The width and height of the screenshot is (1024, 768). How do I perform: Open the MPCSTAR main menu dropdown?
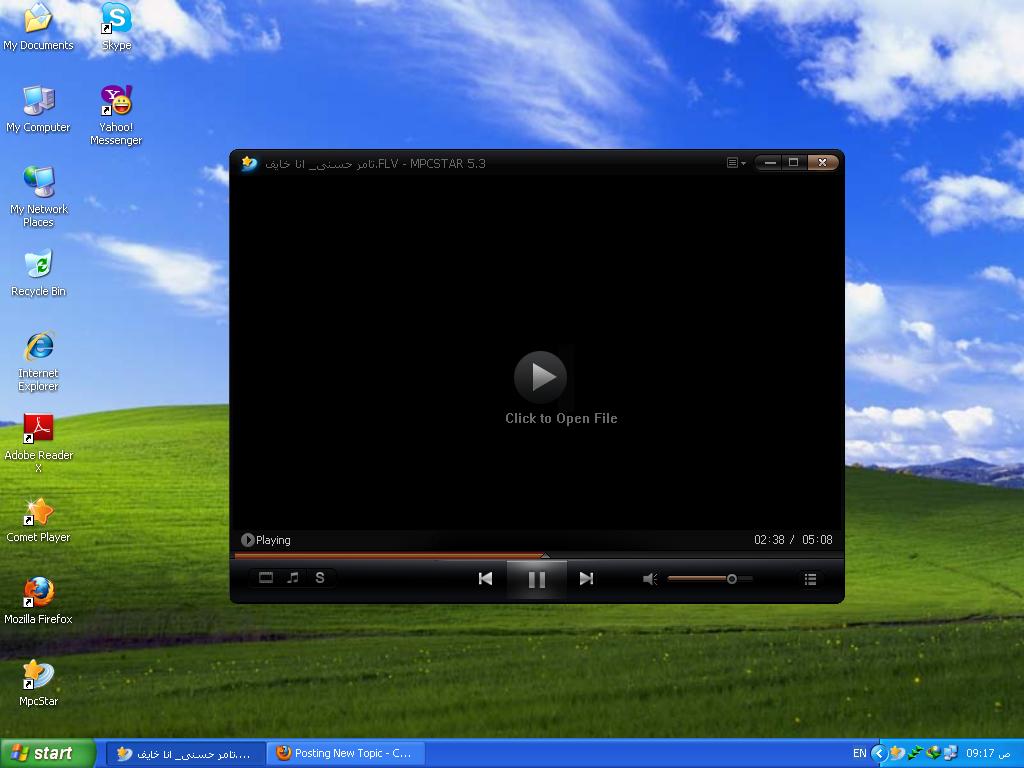736,163
